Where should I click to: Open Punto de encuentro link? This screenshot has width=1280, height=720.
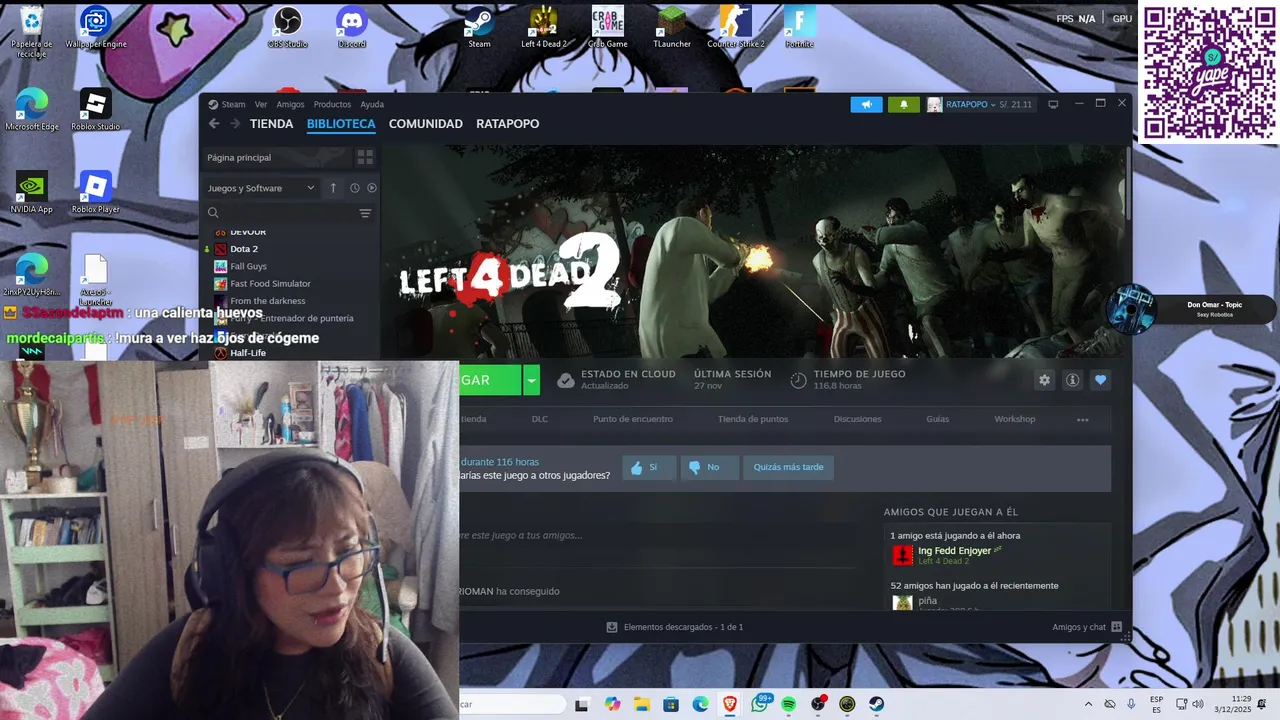click(633, 419)
